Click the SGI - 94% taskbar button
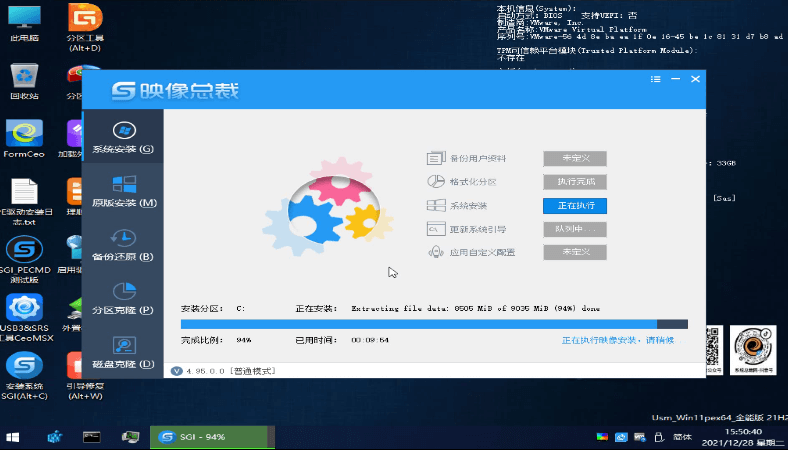 pos(212,437)
